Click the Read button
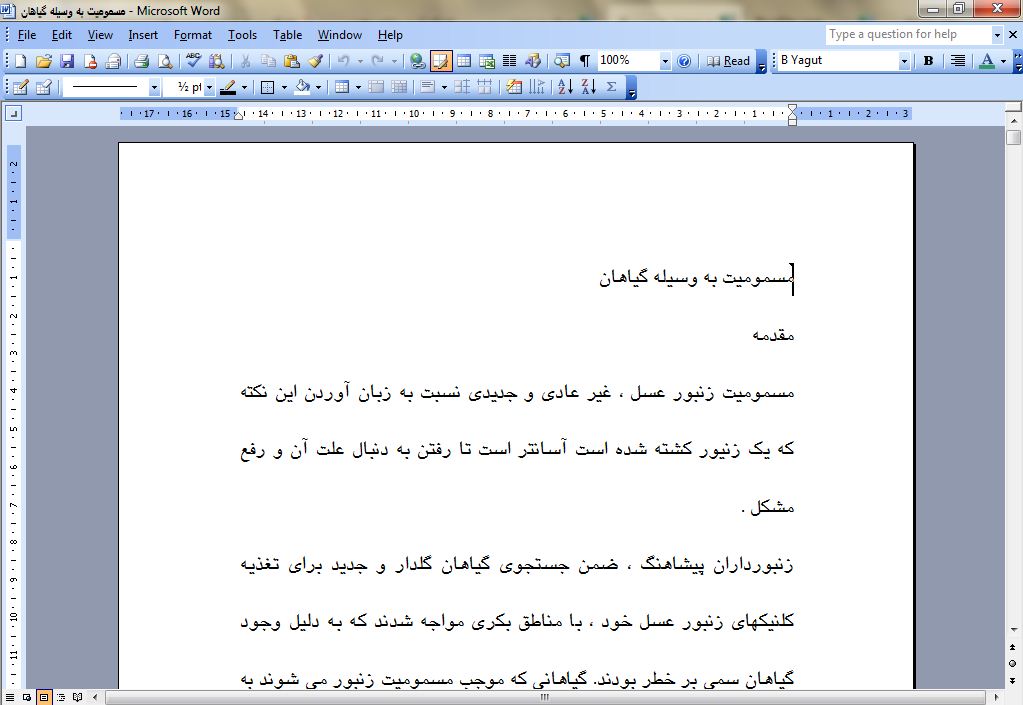Viewport: 1023px width, 705px height. click(728, 61)
